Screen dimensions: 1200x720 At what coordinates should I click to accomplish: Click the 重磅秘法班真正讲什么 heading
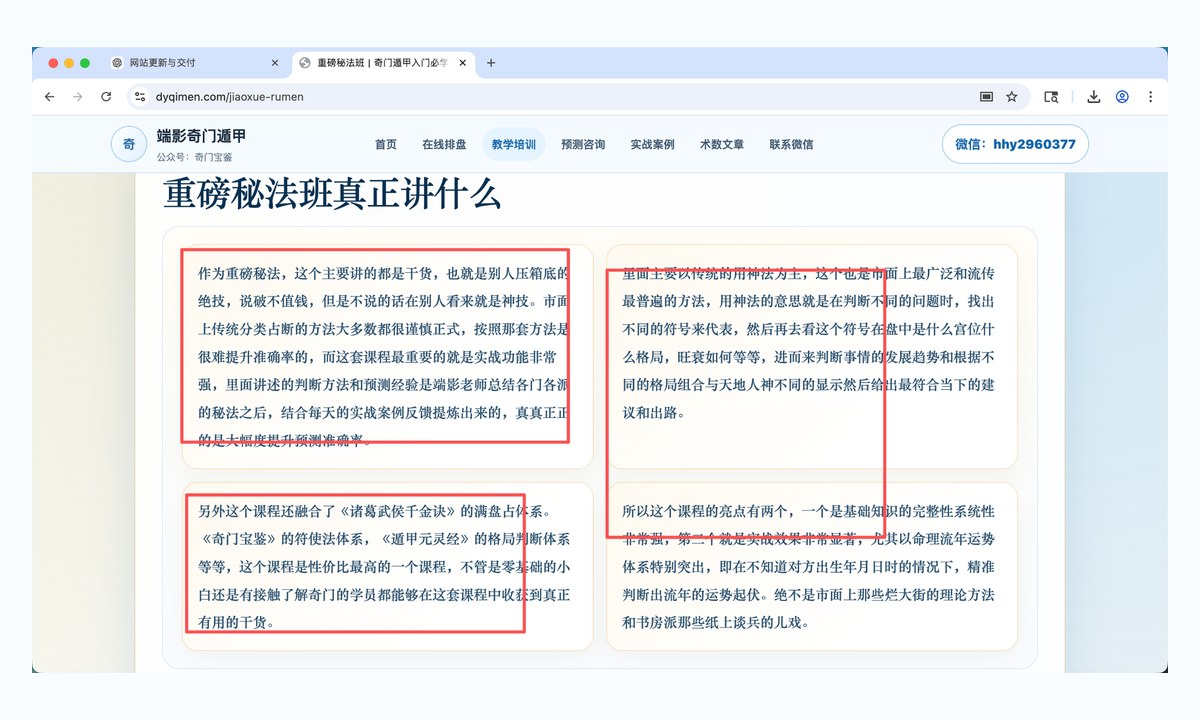332,194
